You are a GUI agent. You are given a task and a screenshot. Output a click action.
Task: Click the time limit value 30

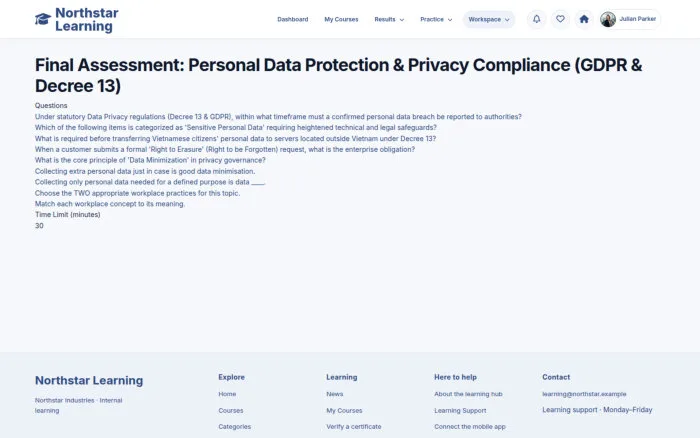39,225
